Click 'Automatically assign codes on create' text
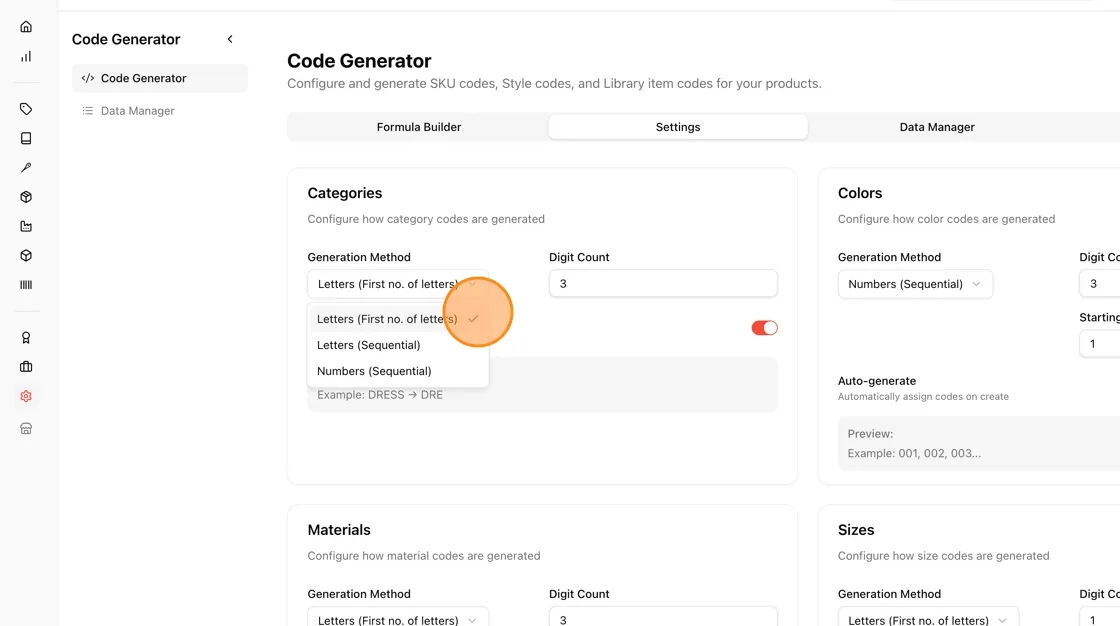Image resolution: width=1120 pixels, height=626 pixels. point(923,397)
